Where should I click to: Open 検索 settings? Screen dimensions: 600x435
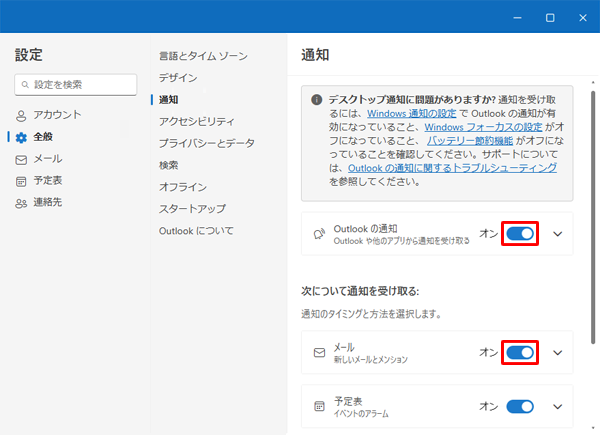click(x=169, y=165)
